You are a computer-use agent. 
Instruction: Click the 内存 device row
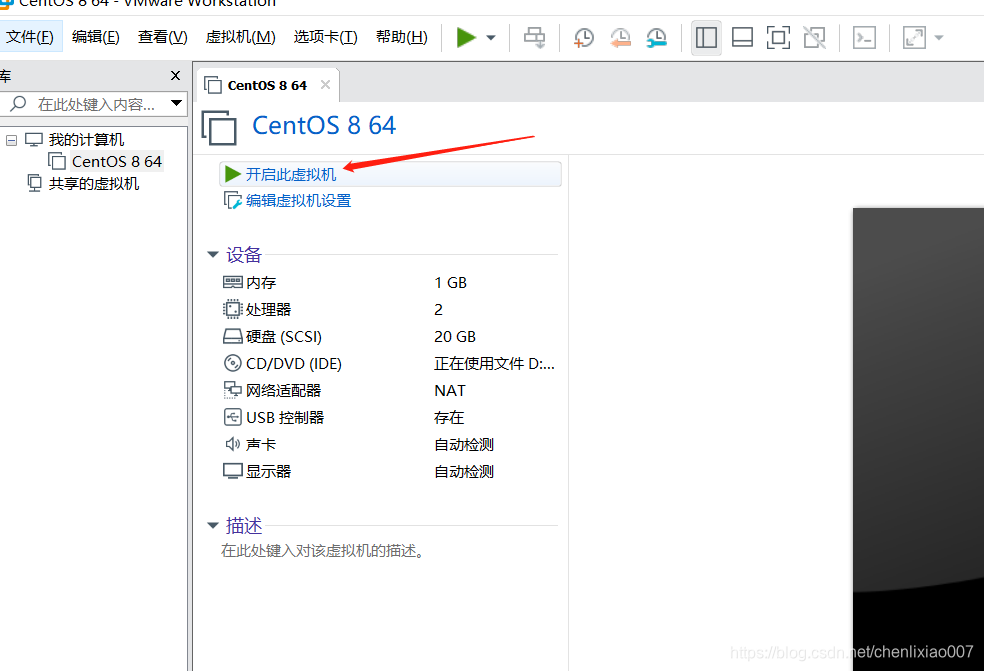click(x=389, y=282)
